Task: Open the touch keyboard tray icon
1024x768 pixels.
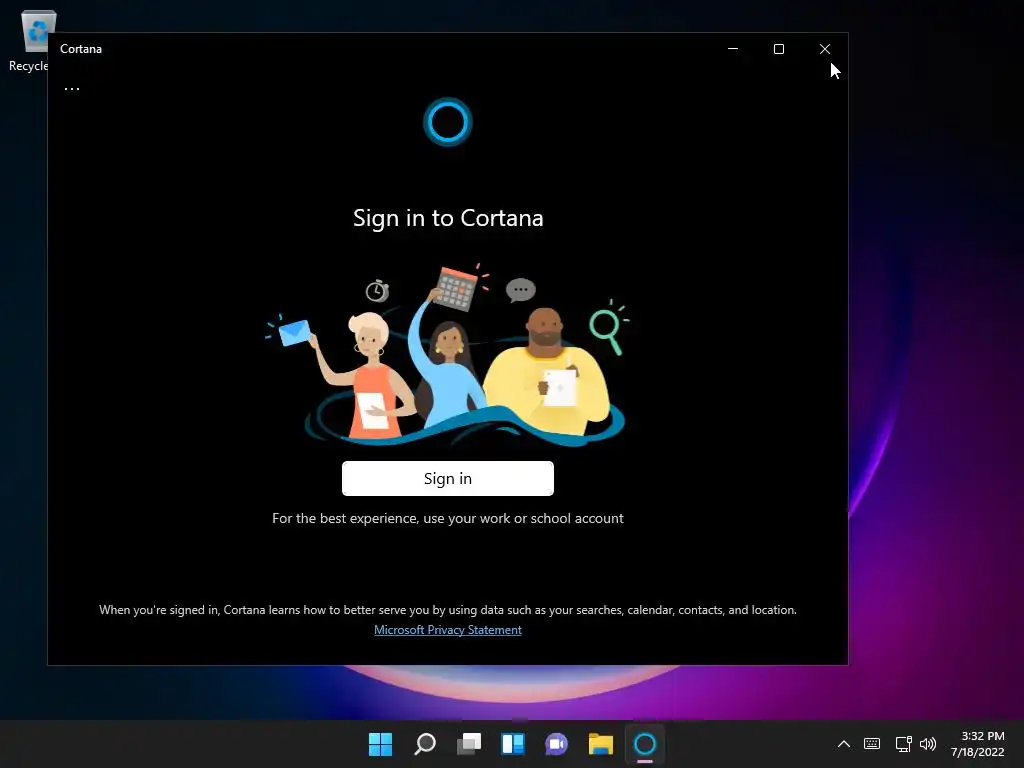Action: tap(872, 744)
